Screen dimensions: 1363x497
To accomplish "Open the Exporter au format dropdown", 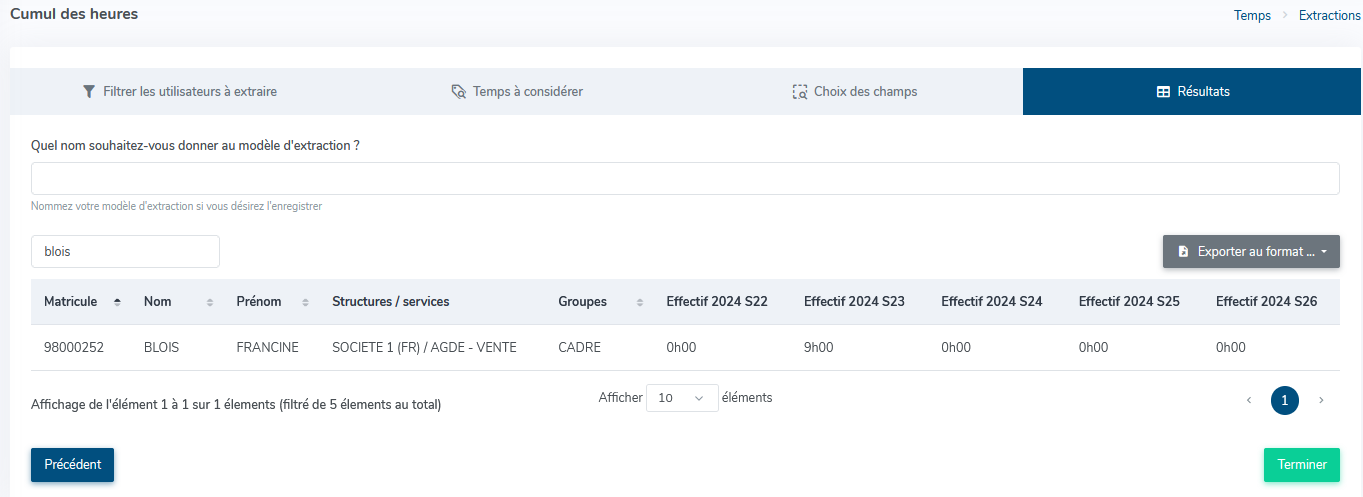I will click(1251, 252).
